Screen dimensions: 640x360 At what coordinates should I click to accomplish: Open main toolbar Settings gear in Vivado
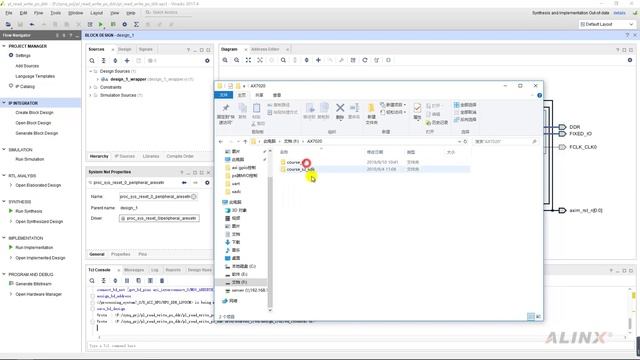coord(124,24)
